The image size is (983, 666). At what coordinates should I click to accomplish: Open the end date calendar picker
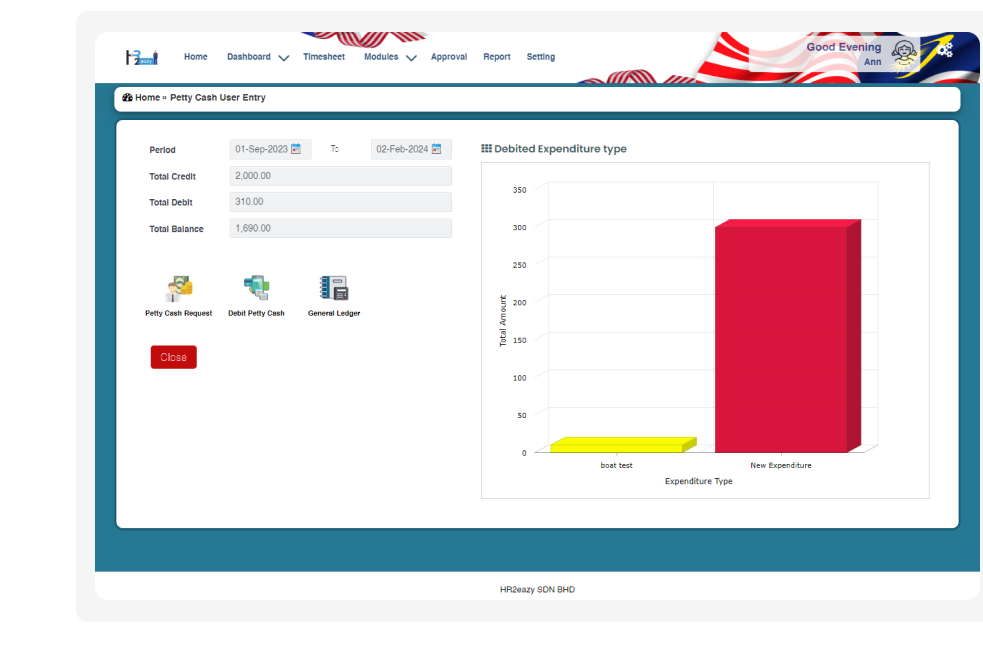437,149
